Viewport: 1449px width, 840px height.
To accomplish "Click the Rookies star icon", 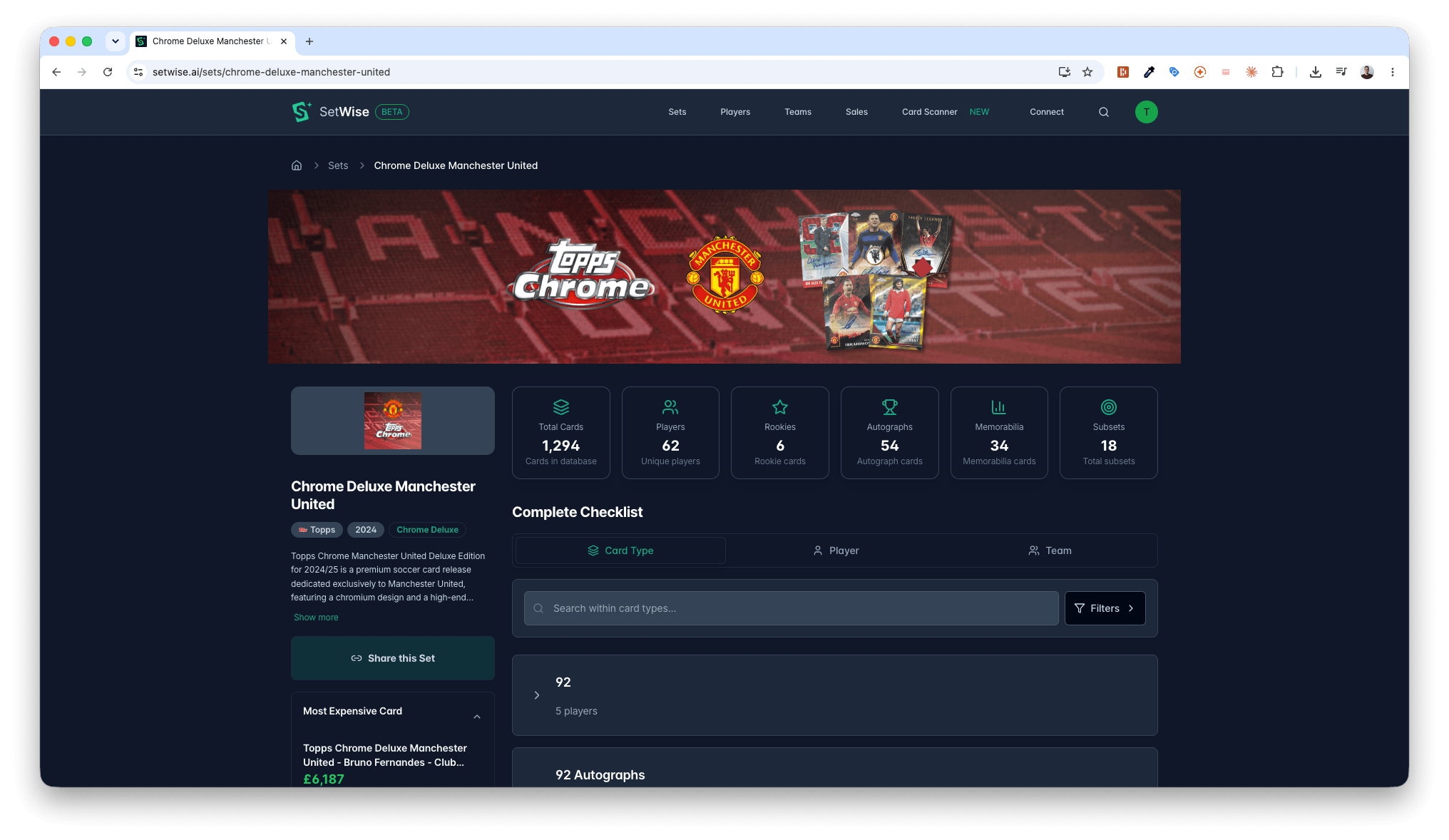I will pos(780,407).
